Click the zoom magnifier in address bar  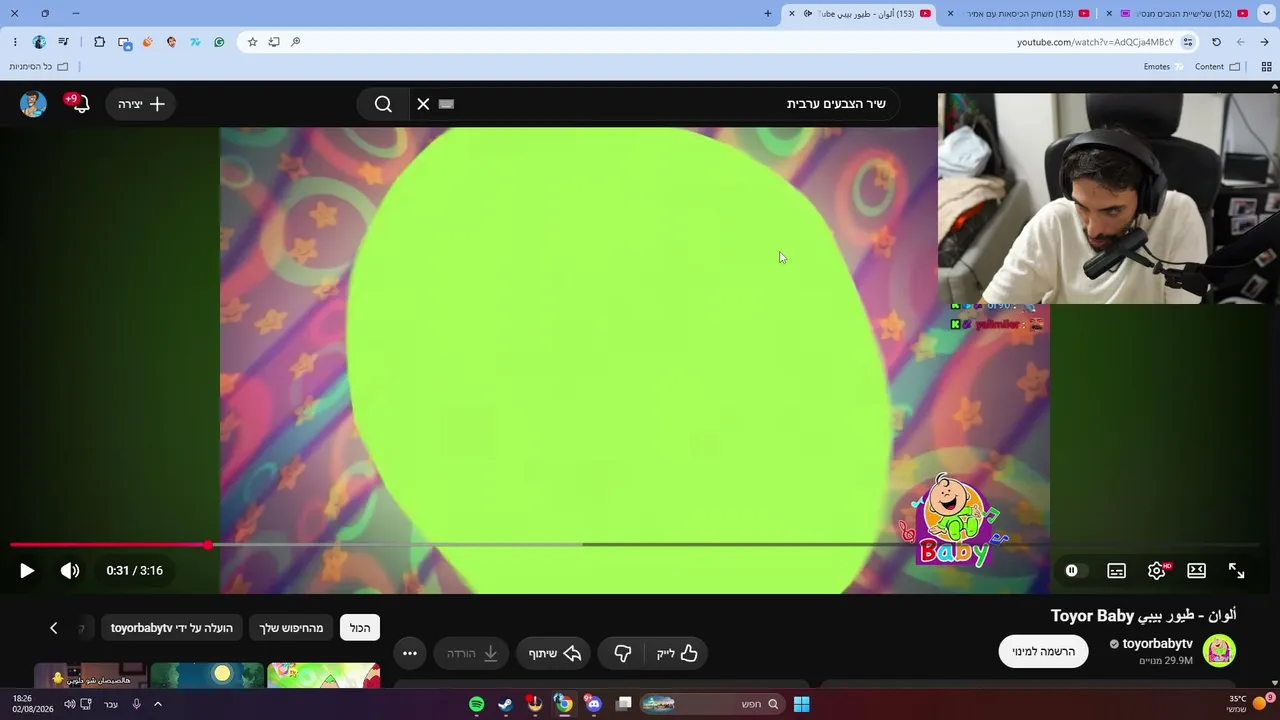click(x=296, y=42)
